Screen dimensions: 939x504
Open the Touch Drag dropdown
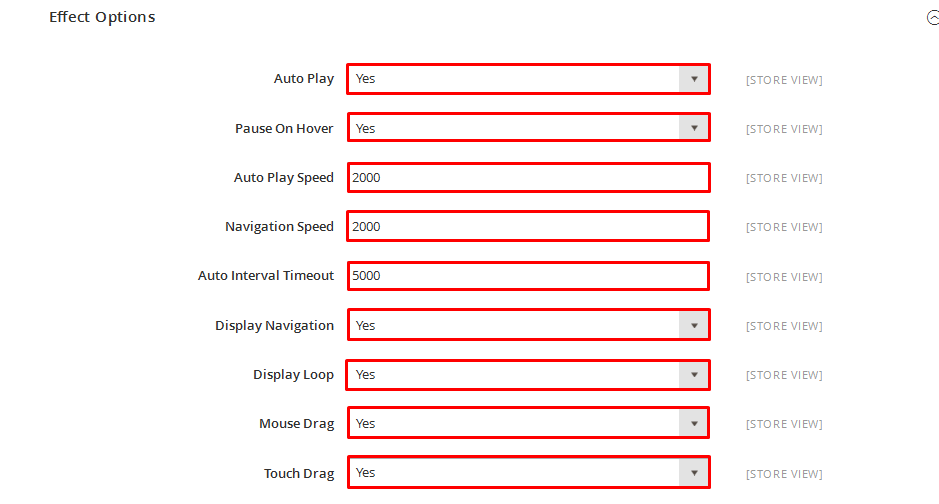pyautogui.click(x=528, y=472)
